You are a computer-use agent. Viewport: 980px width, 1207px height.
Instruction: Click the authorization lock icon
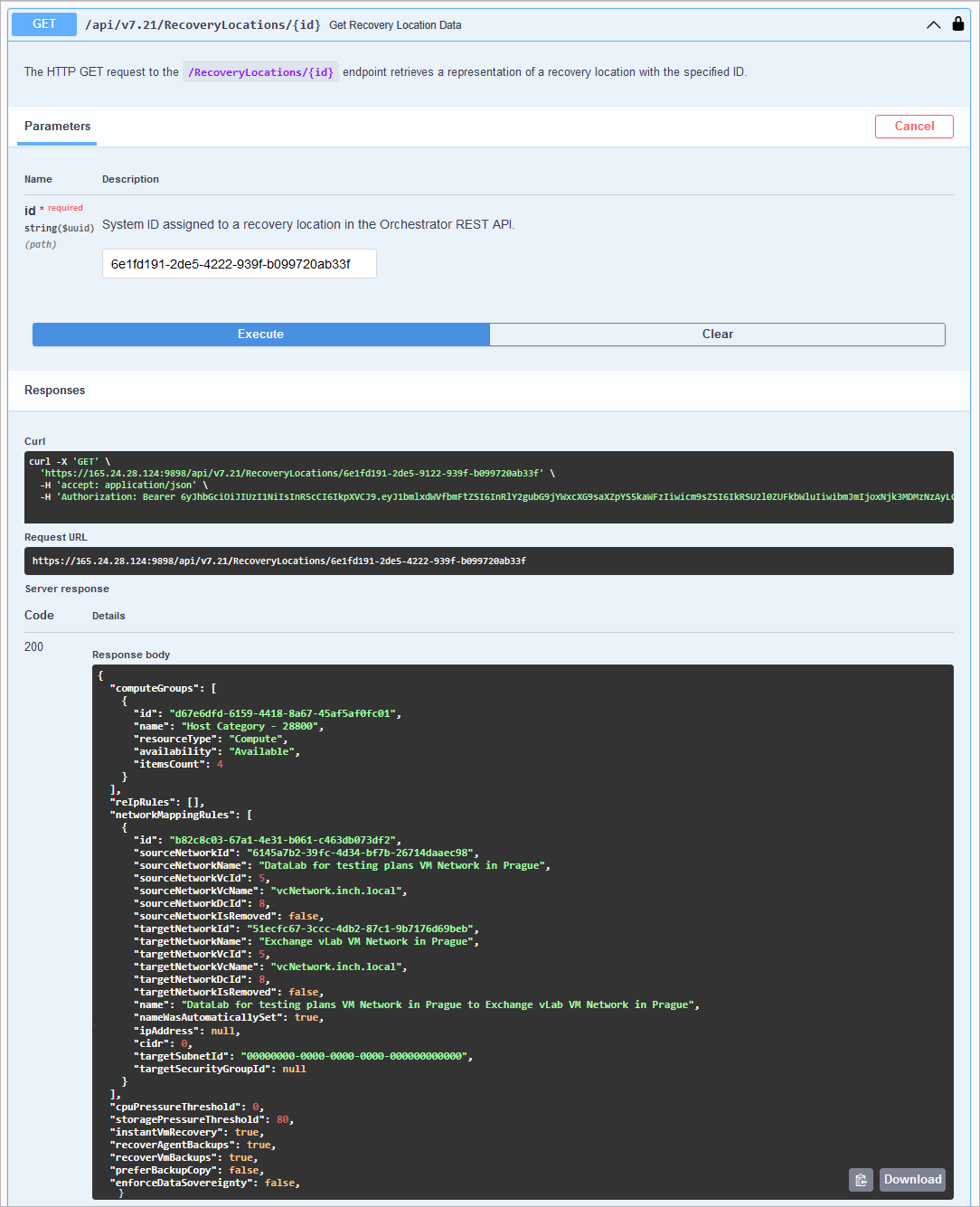(958, 24)
